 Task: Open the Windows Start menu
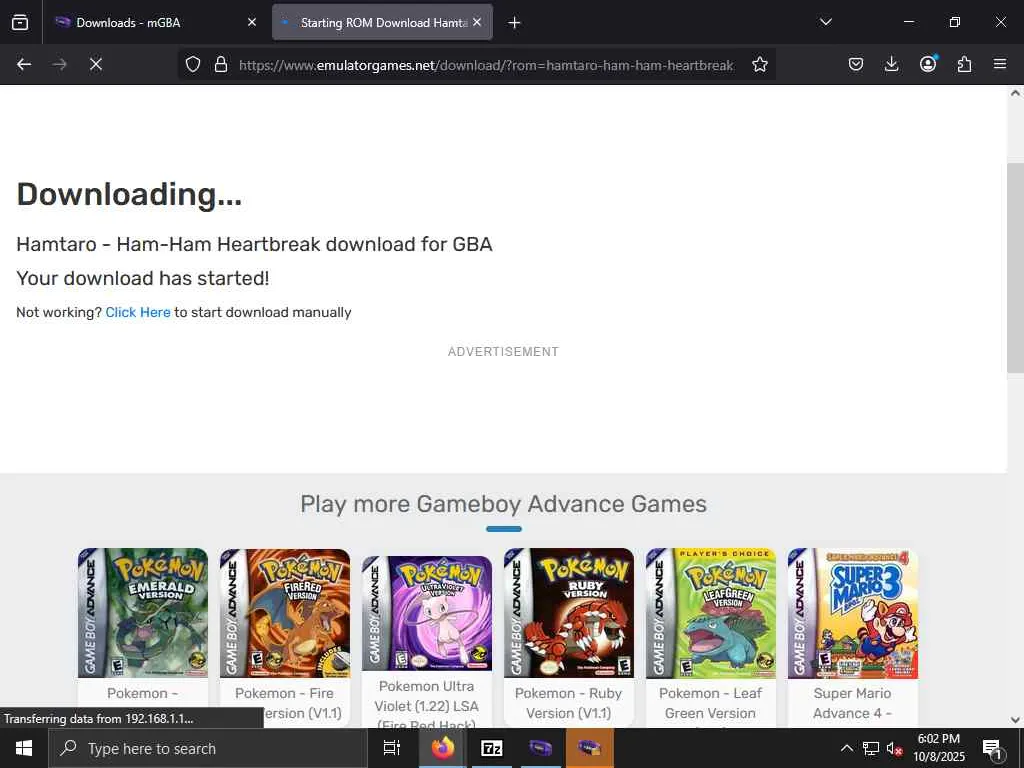(x=24, y=748)
